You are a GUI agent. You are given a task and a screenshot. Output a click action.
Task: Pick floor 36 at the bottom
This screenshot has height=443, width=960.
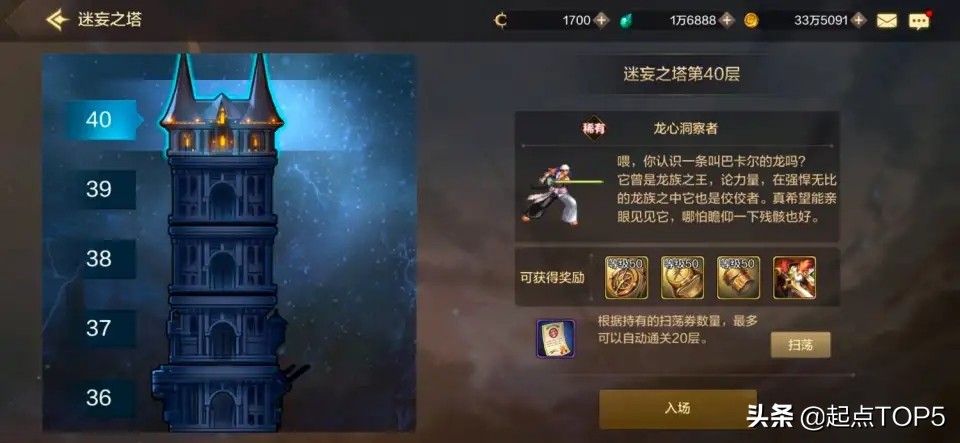[x=101, y=398]
